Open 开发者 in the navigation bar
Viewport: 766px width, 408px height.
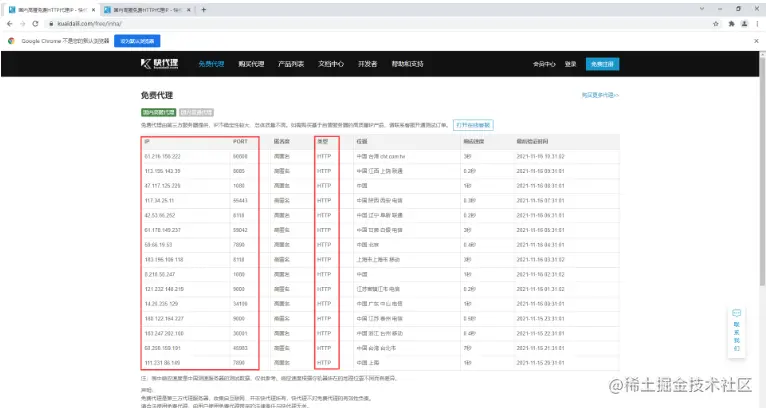[x=367, y=64]
